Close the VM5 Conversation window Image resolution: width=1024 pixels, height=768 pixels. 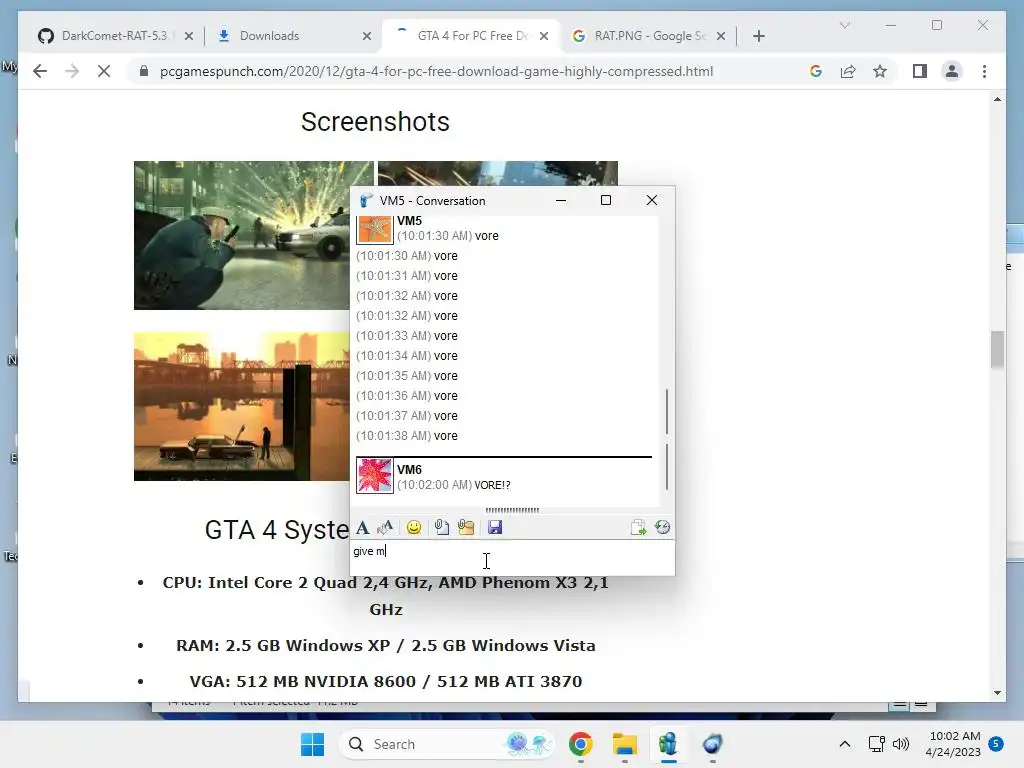tap(652, 200)
